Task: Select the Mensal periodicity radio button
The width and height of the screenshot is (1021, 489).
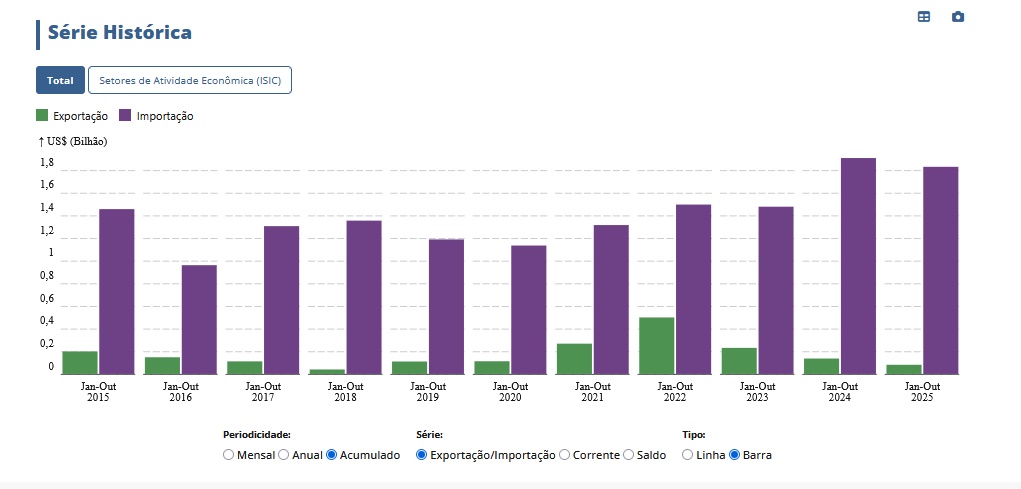Action: [x=229, y=455]
